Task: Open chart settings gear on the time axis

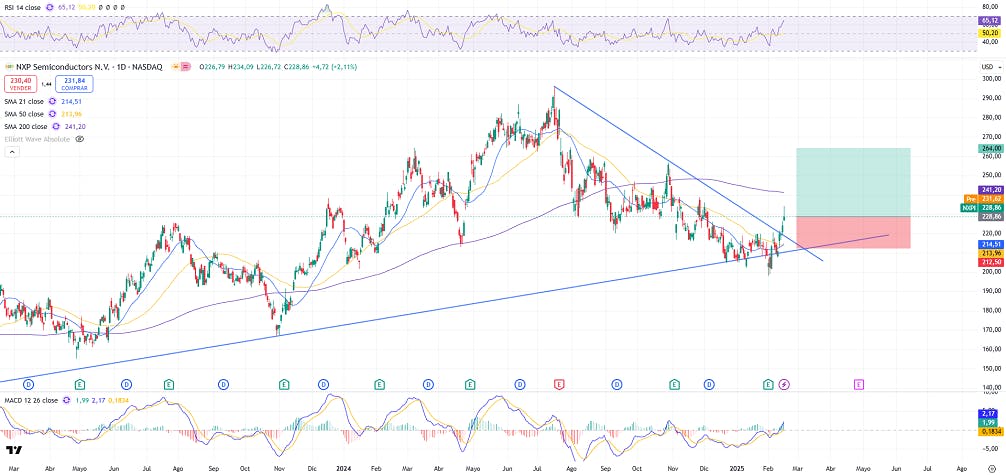Action: [992, 468]
